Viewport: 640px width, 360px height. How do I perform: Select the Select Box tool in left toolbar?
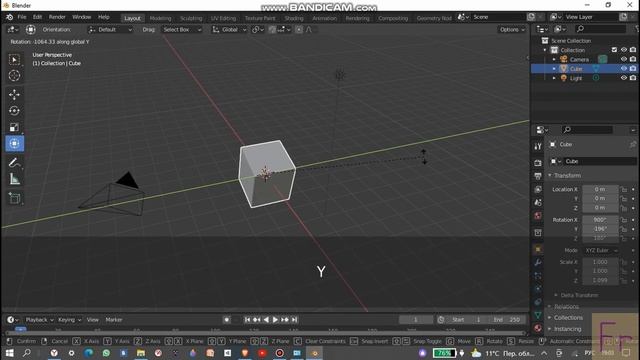[14, 60]
